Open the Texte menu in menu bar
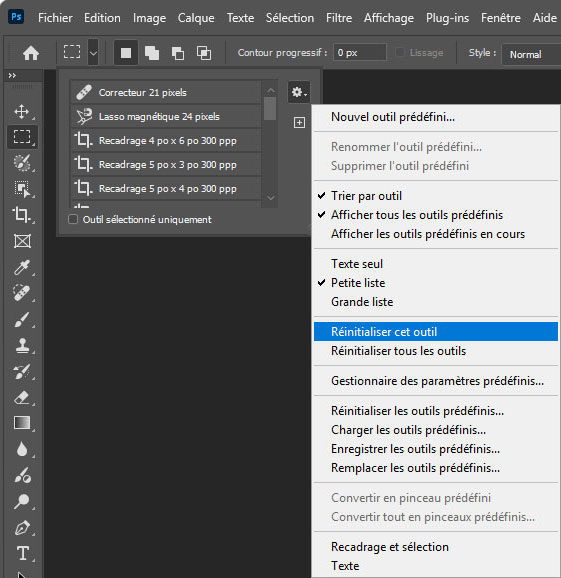The width and height of the screenshot is (561, 578). point(240,18)
